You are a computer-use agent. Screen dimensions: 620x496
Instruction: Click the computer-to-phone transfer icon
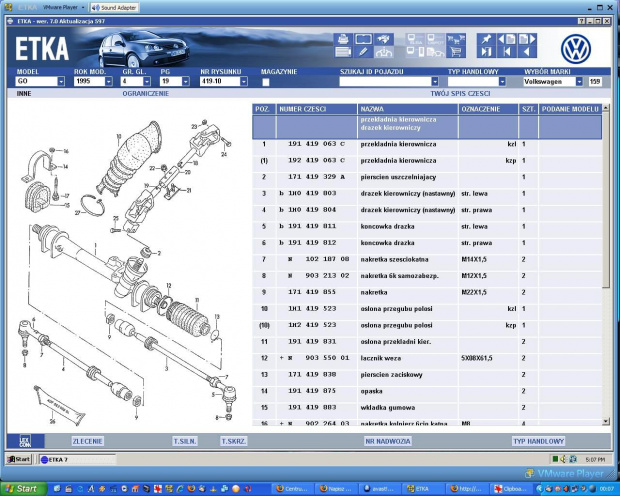click(x=416, y=52)
